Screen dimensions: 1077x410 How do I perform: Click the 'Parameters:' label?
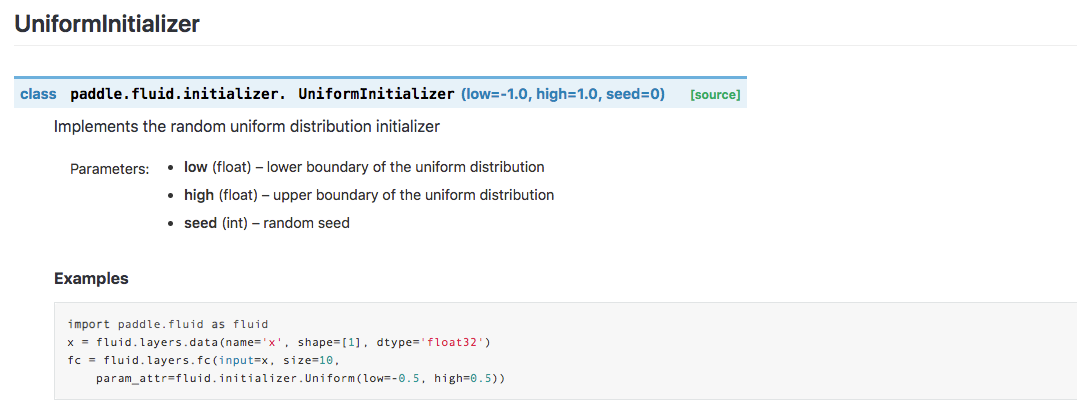click(x=109, y=168)
